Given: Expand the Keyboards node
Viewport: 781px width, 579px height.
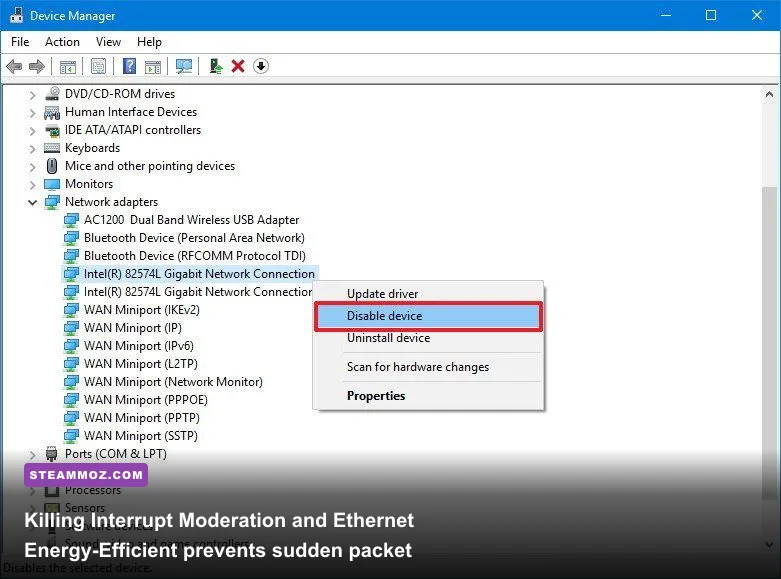Looking at the screenshot, I should click(32, 149).
